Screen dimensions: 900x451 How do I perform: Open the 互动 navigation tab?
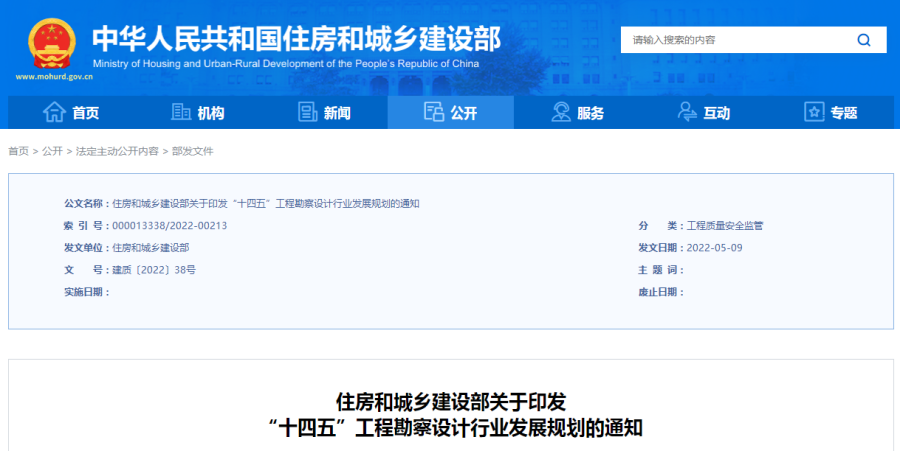tap(704, 112)
